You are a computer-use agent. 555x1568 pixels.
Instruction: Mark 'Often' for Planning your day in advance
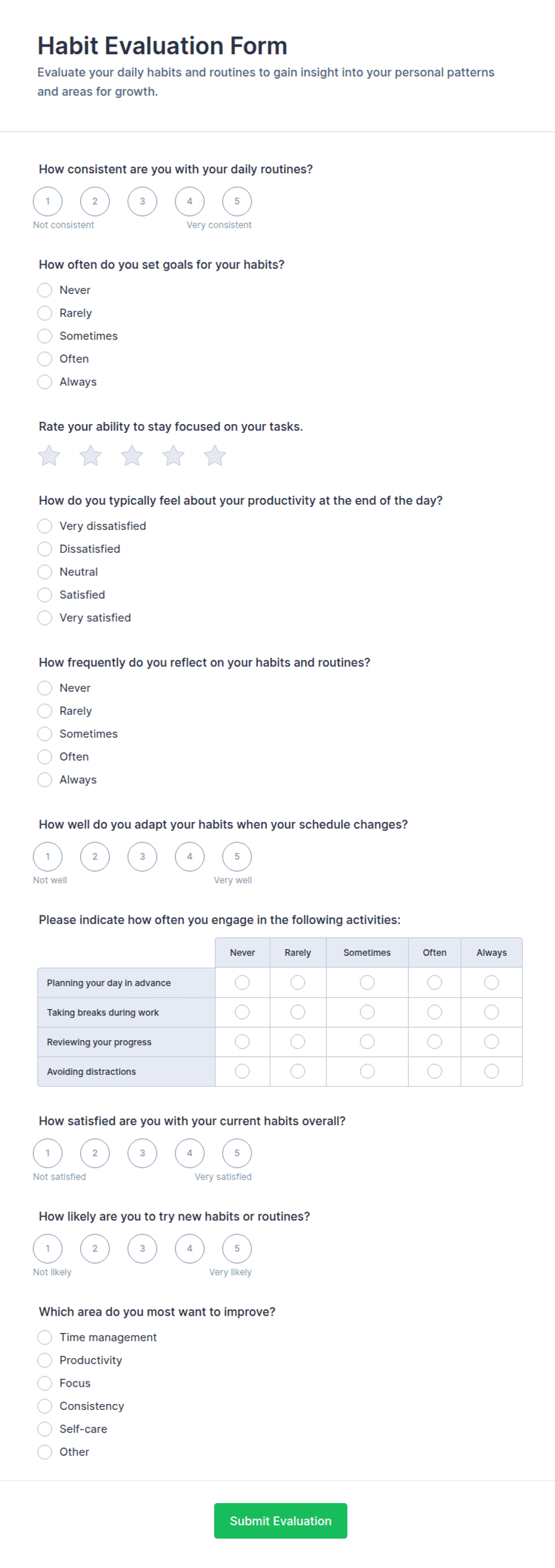(x=434, y=982)
